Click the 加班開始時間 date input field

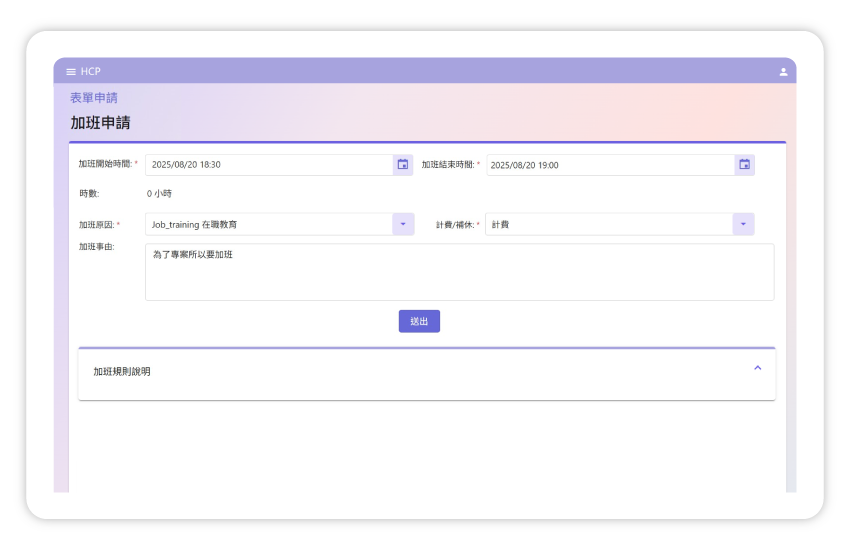[268, 165]
